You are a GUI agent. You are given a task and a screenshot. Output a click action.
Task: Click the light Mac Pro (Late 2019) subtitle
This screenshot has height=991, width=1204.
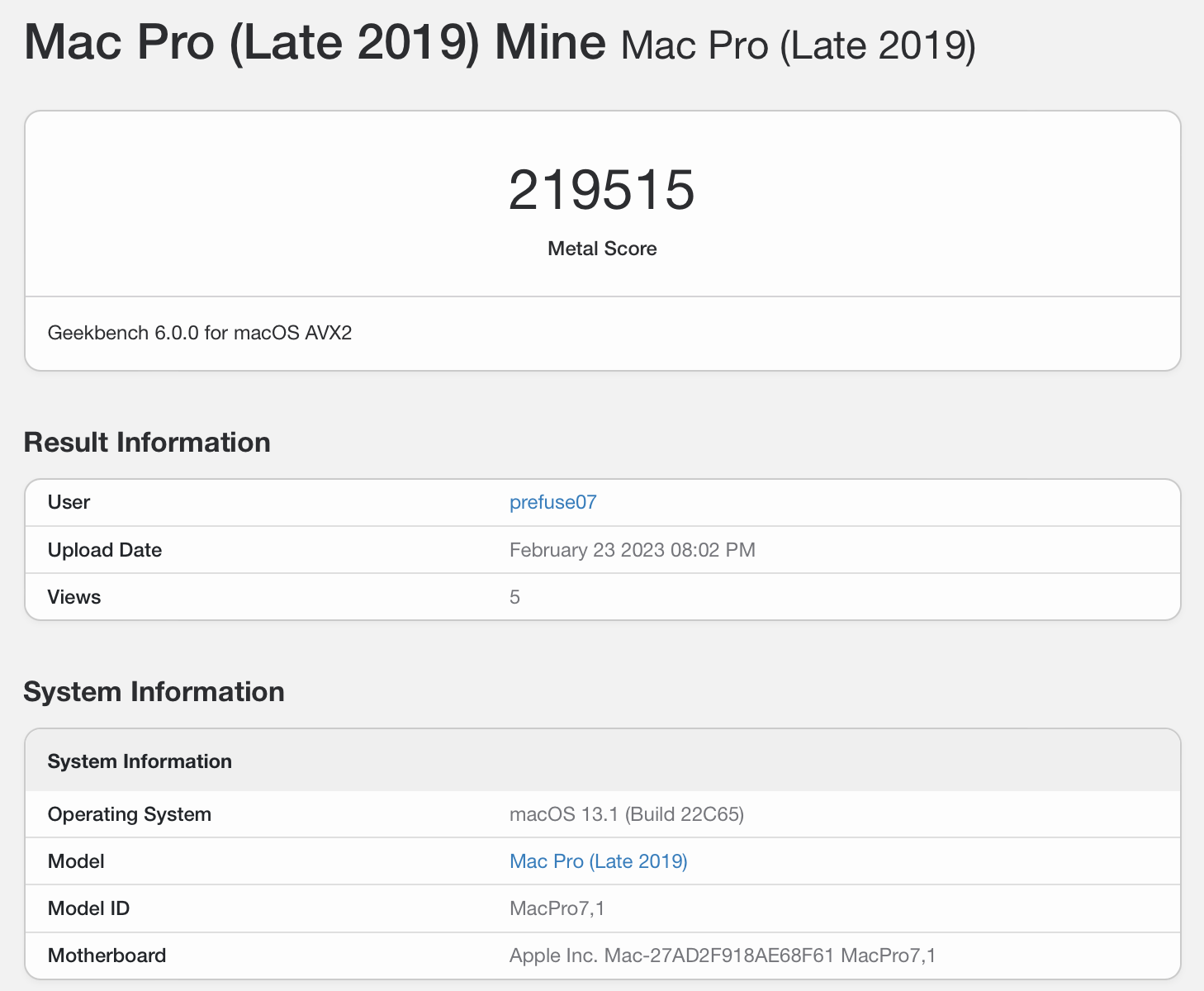pos(799,45)
